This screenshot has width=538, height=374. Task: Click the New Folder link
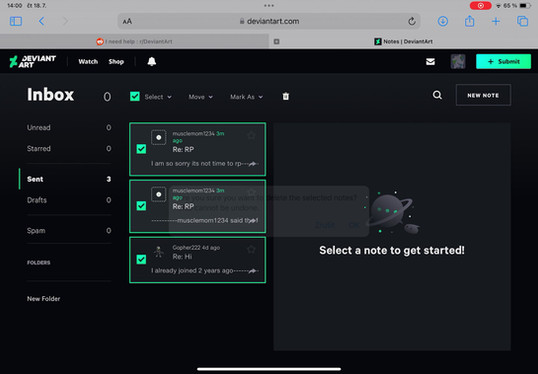[x=44, y=299]
